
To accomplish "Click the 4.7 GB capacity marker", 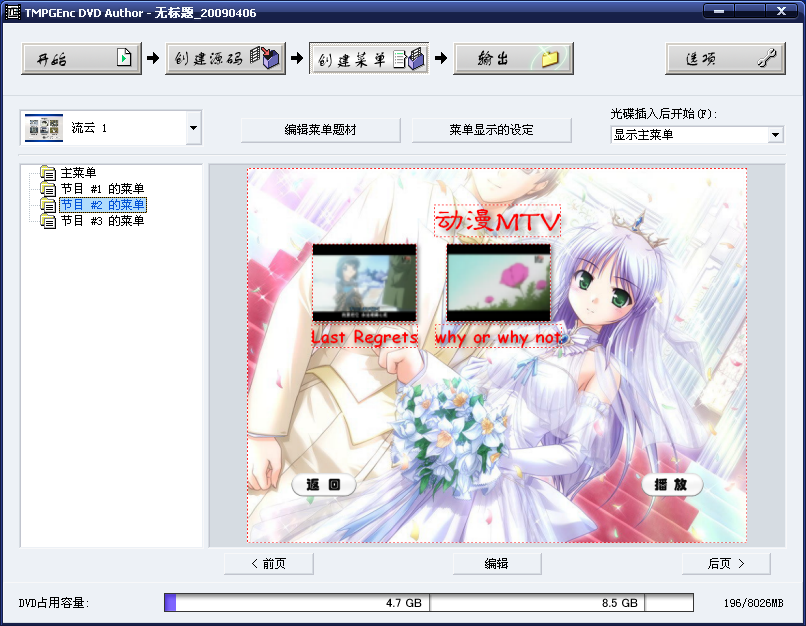I will click(x=404, y=603).
